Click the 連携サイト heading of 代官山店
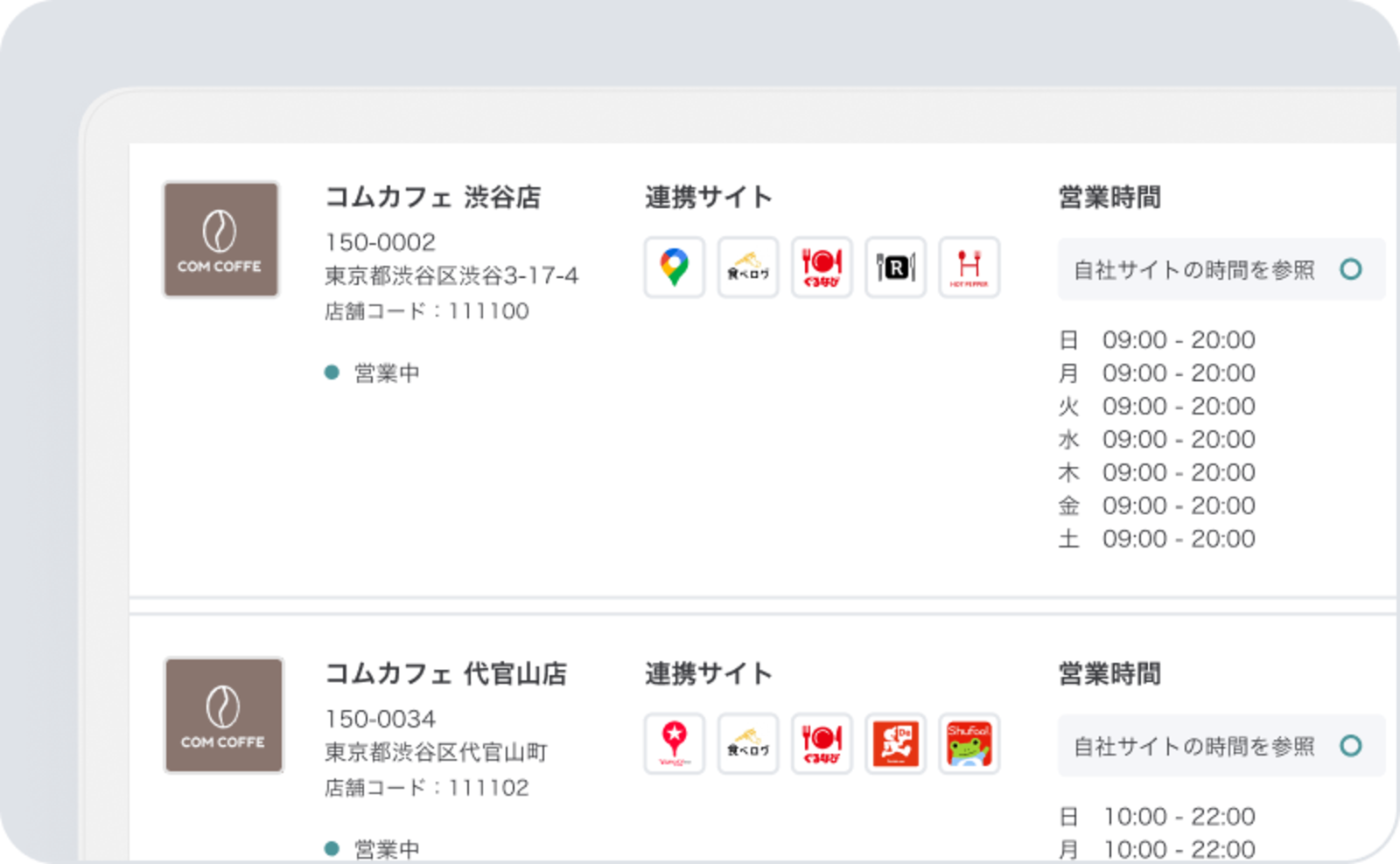This screenshot has height=864, width=1400. (709, 673)
